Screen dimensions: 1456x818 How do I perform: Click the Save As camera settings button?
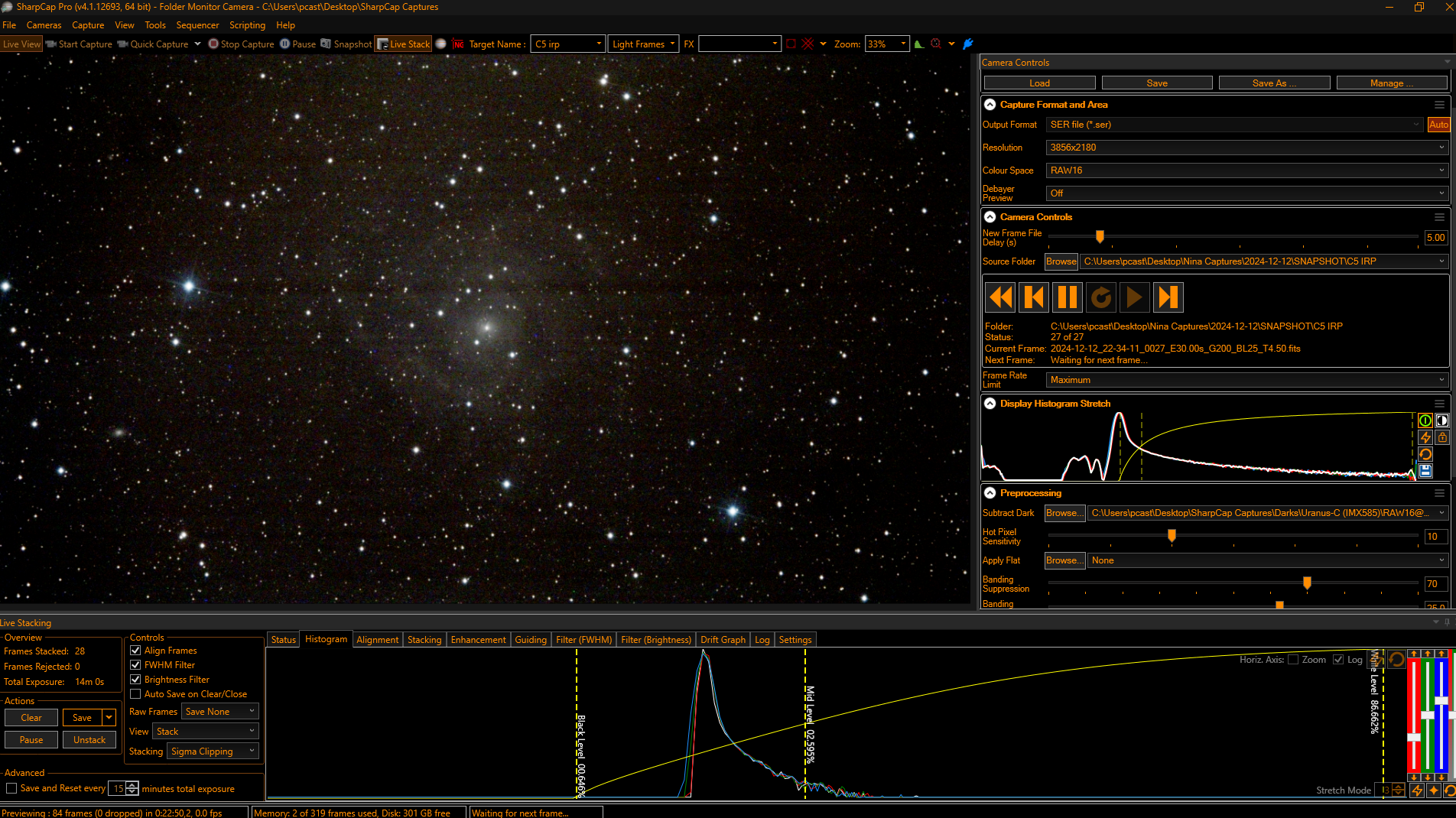(1274, 83)
